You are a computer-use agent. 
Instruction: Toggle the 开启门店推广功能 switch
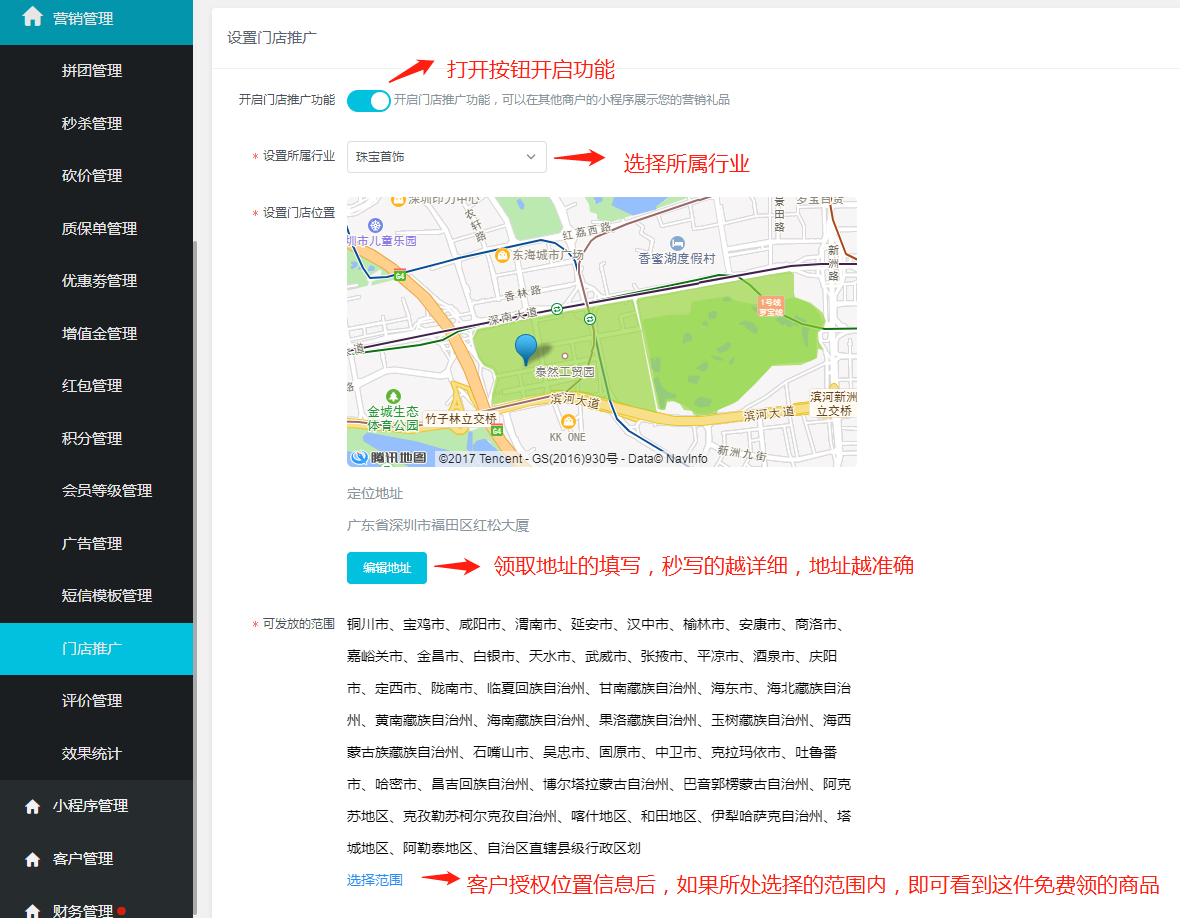click(x=368, y=100)
